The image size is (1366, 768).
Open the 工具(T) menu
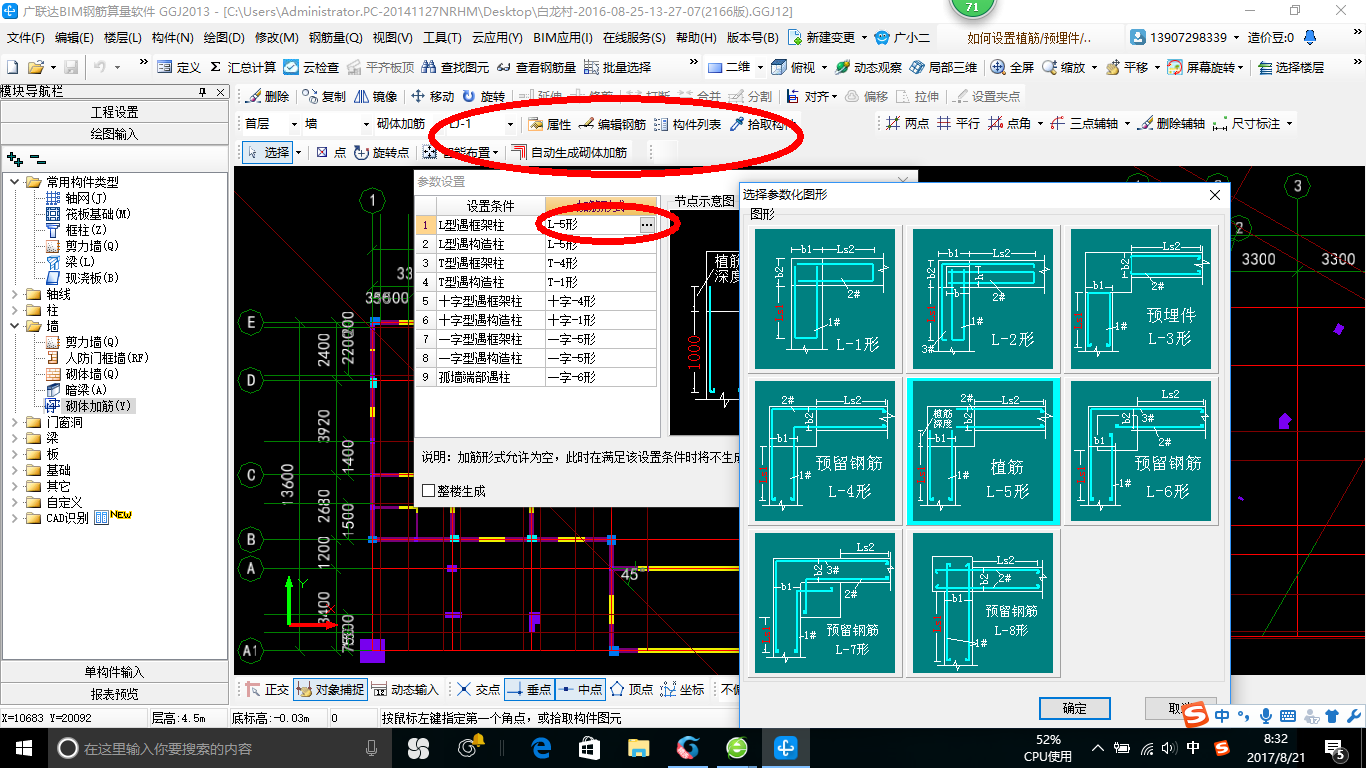[441, 38]
